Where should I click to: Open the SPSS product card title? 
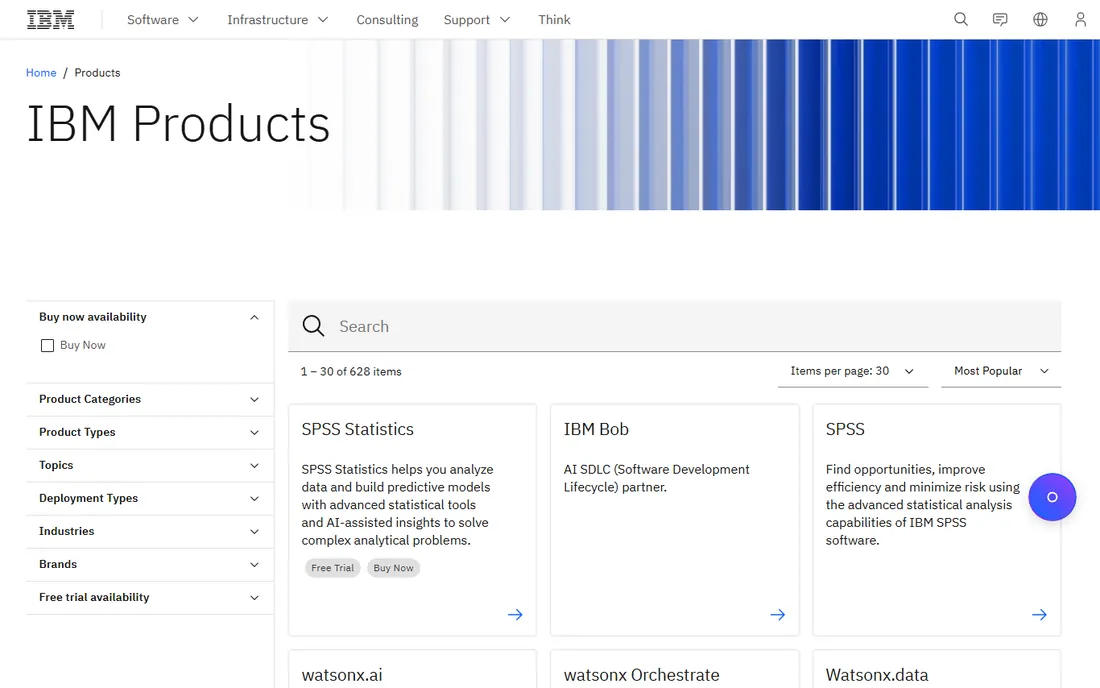point(845,429)
